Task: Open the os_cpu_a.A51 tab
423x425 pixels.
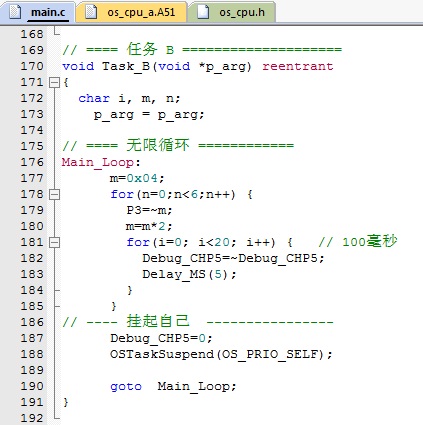Action: tap(131, 12)
